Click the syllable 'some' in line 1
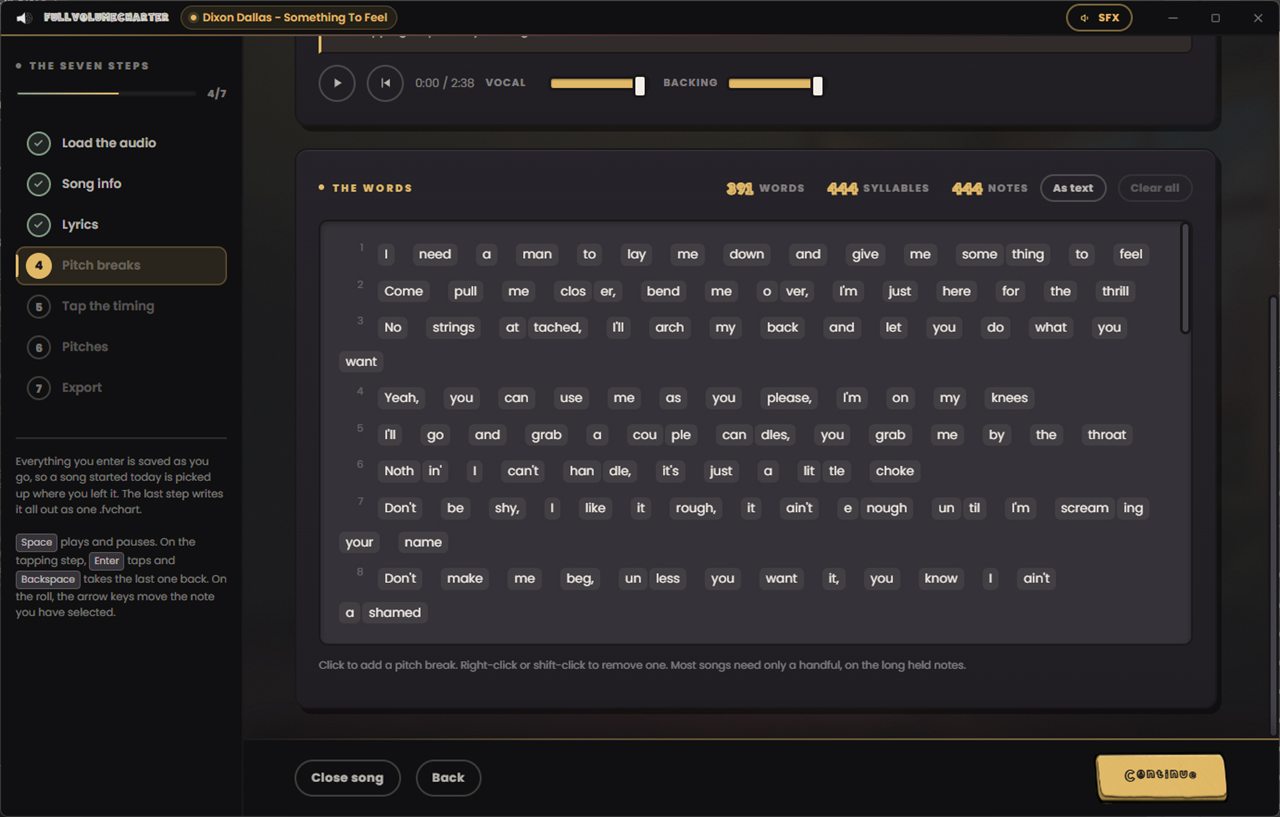This screenshot has height=817, width=1280. pyautogui.click(x=979, y=254)
